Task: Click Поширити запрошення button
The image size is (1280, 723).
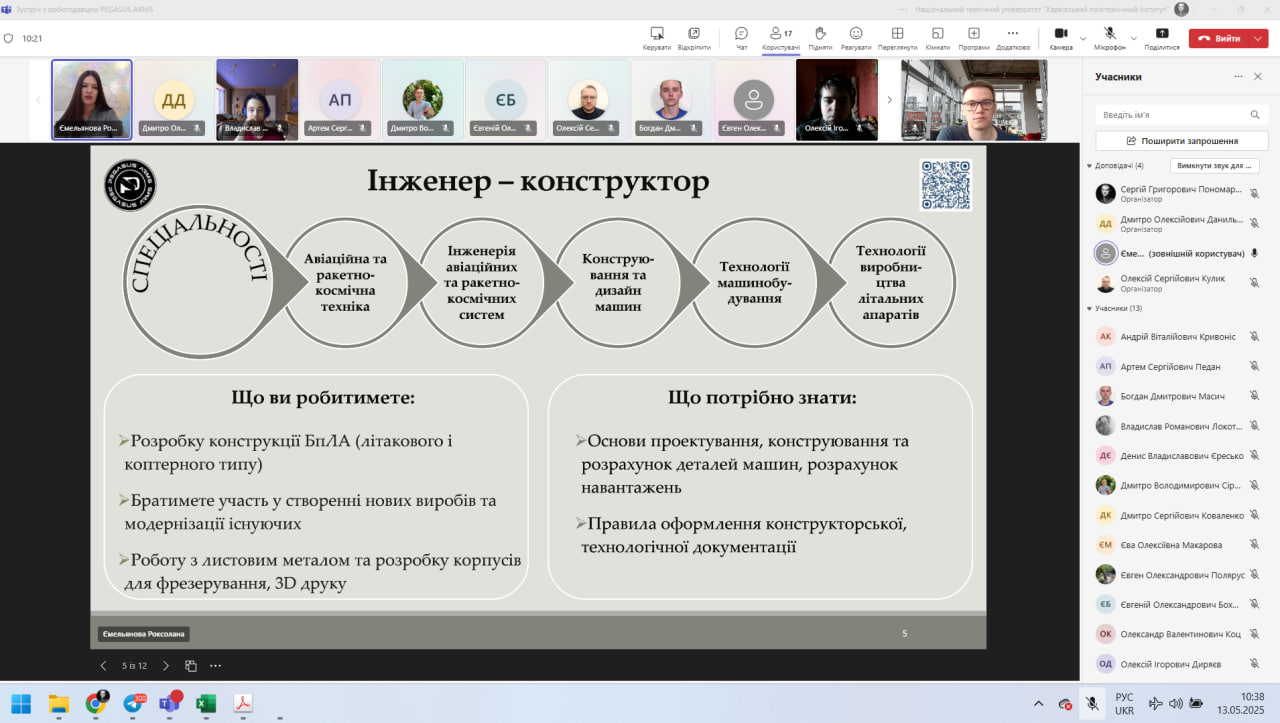Action: (x=1181, y=141)
